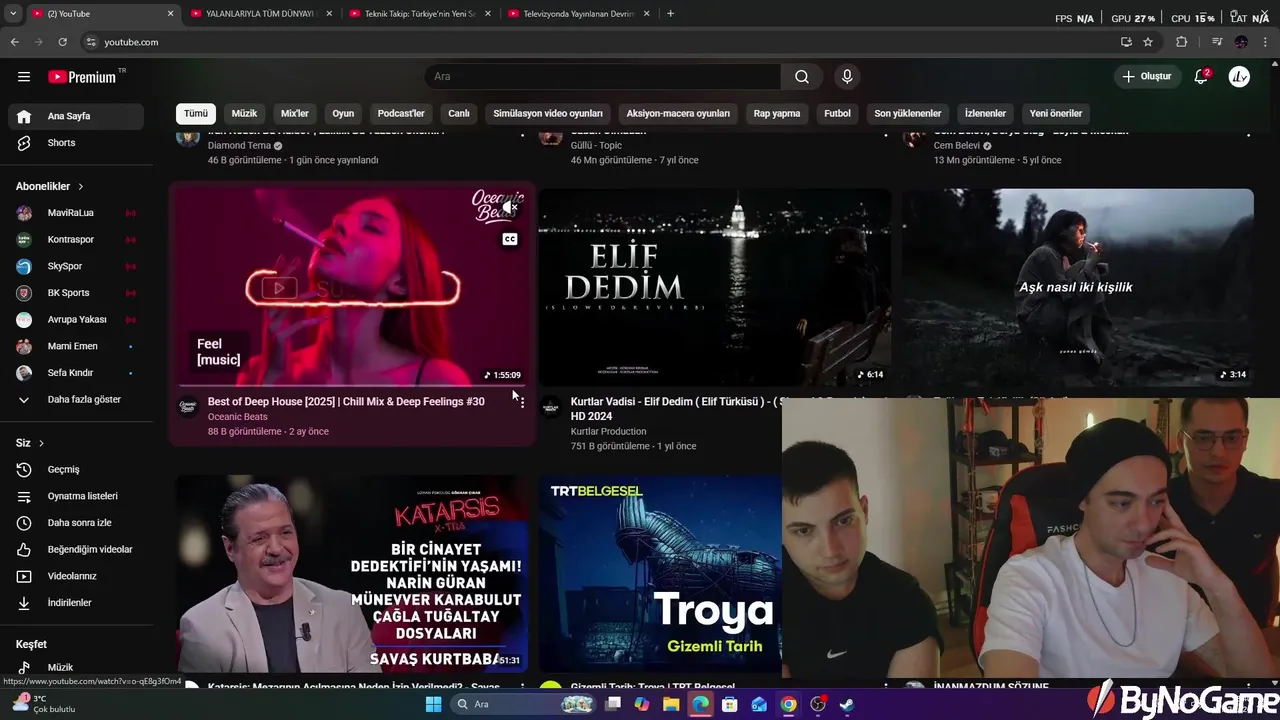Image resolution: width=1280 pixels, height=720 pixels.
Task: Select Aksiyon-macera oyunları chip
Action: (678, 113)
